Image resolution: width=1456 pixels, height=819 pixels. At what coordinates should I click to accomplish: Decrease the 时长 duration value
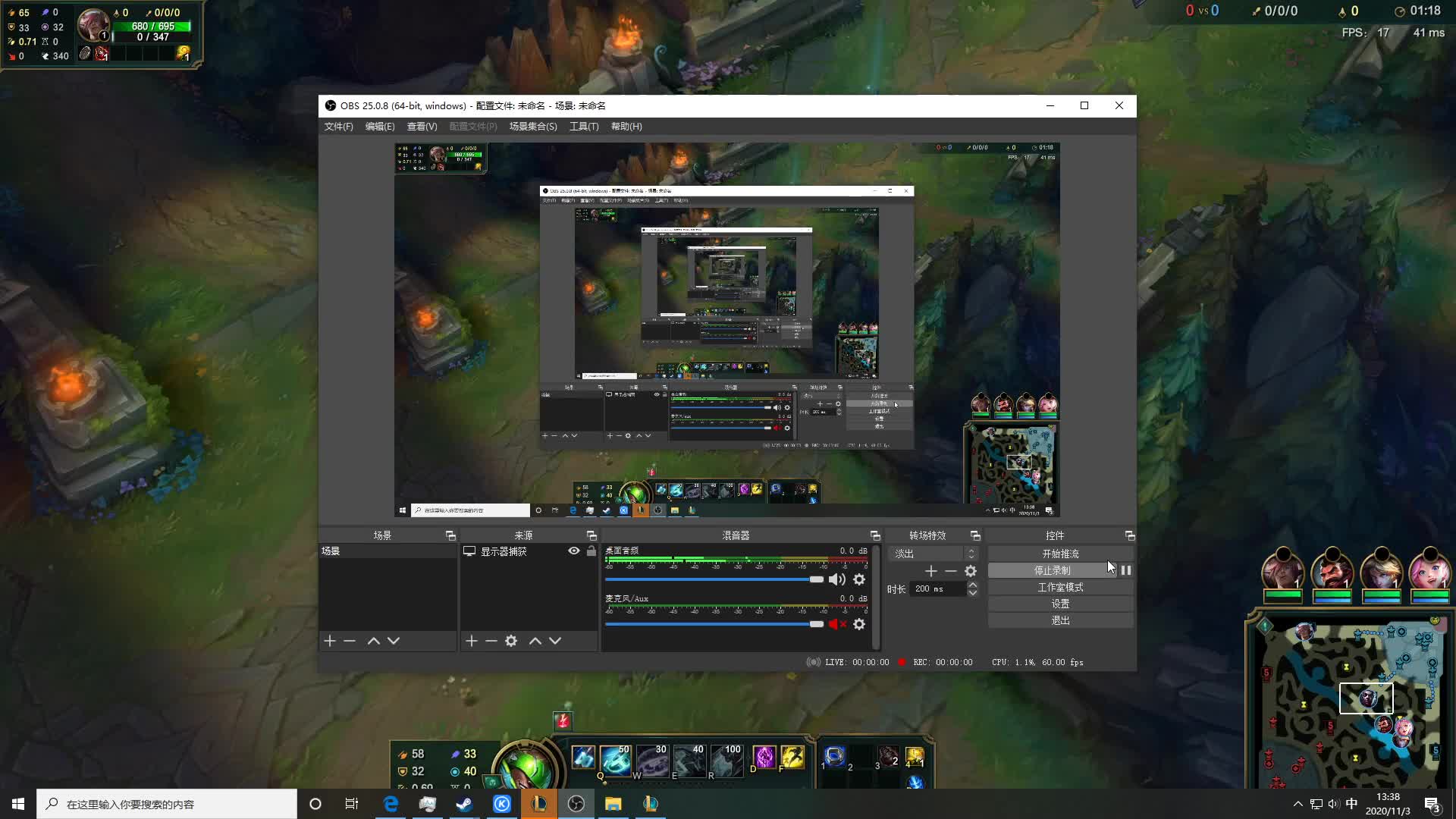(973, 592)
